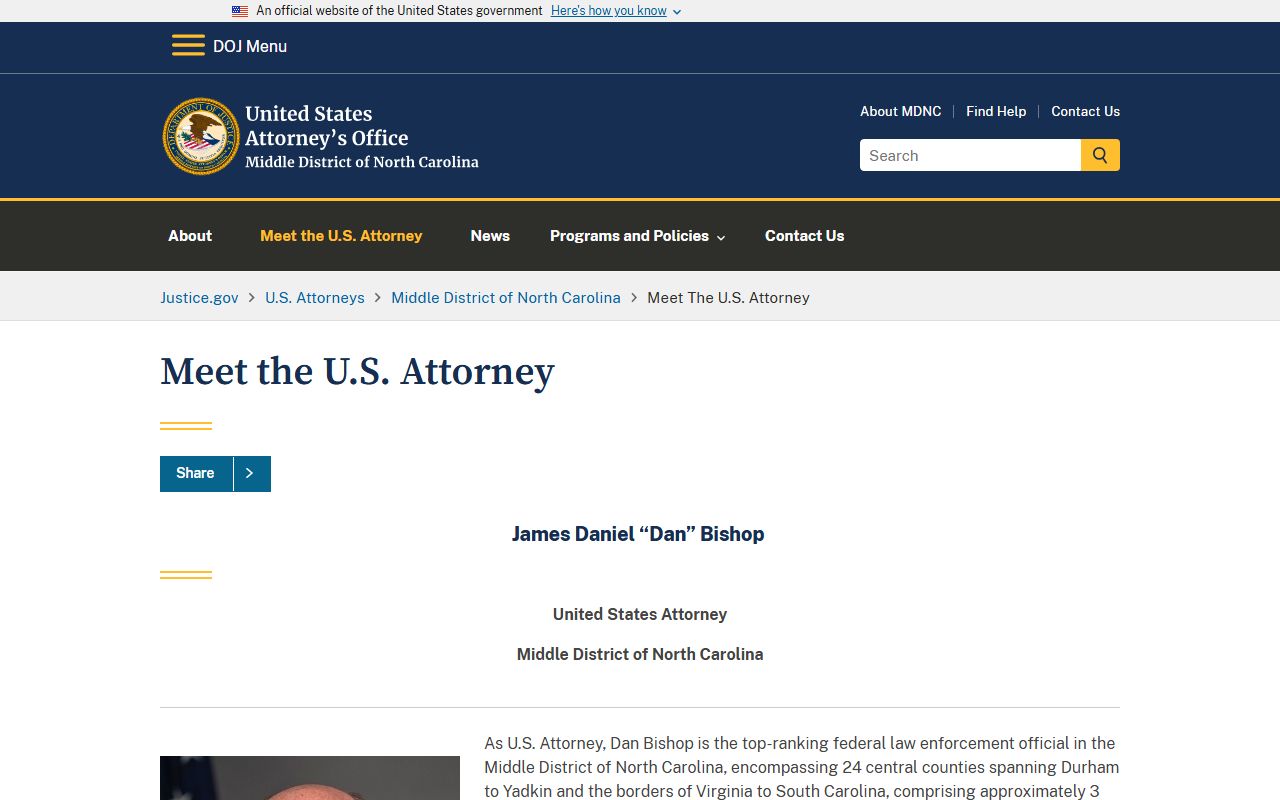The image size is (1280, 800).
Task: Select Meet the U.S. Attorney nav item
Action: coord(341,236)
